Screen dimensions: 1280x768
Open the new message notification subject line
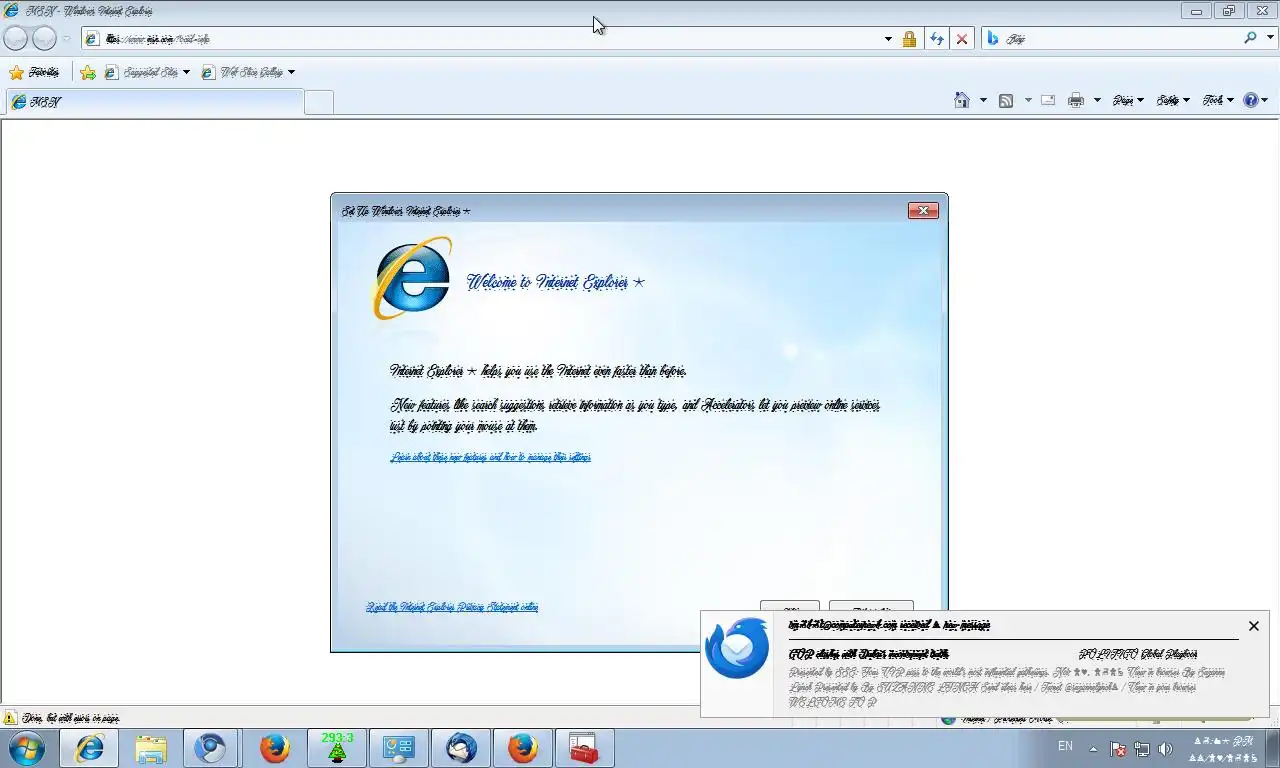pyautogui.click(x=869, y=654)
